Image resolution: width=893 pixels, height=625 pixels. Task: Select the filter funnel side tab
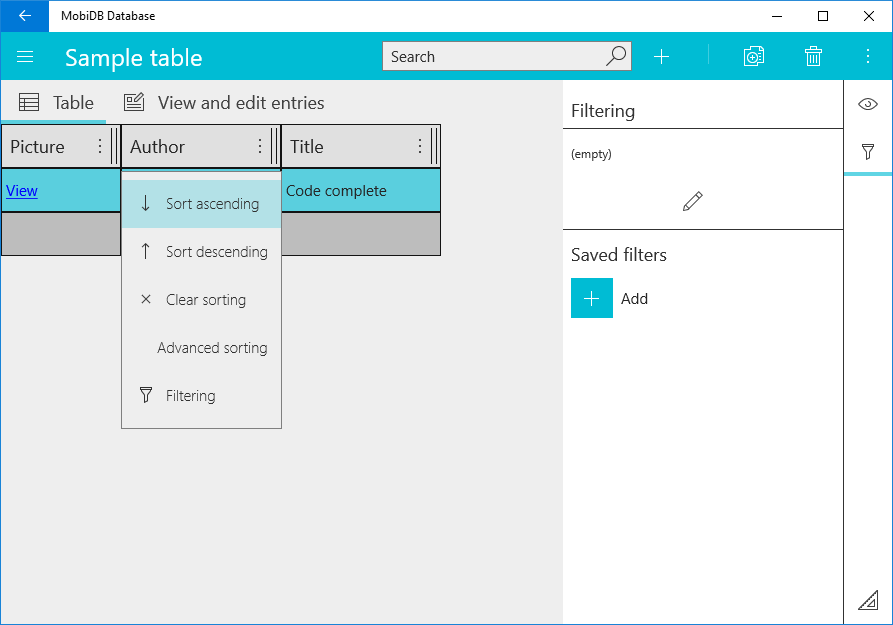[868, 152]
